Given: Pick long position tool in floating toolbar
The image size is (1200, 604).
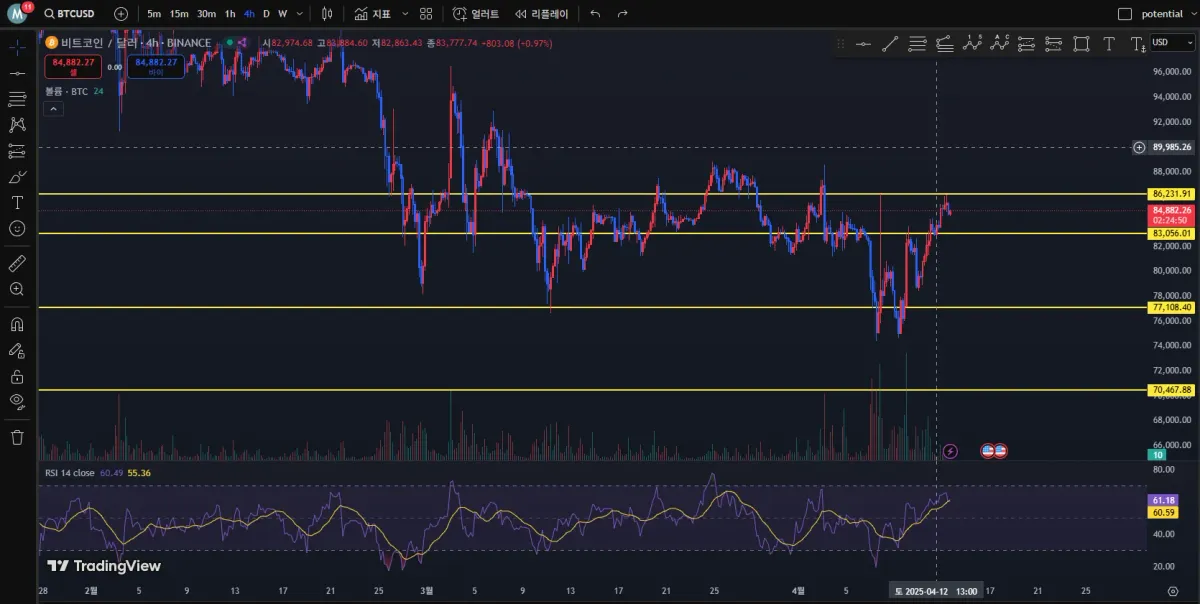Looking at the screenshot, I should click(1026, 43).
